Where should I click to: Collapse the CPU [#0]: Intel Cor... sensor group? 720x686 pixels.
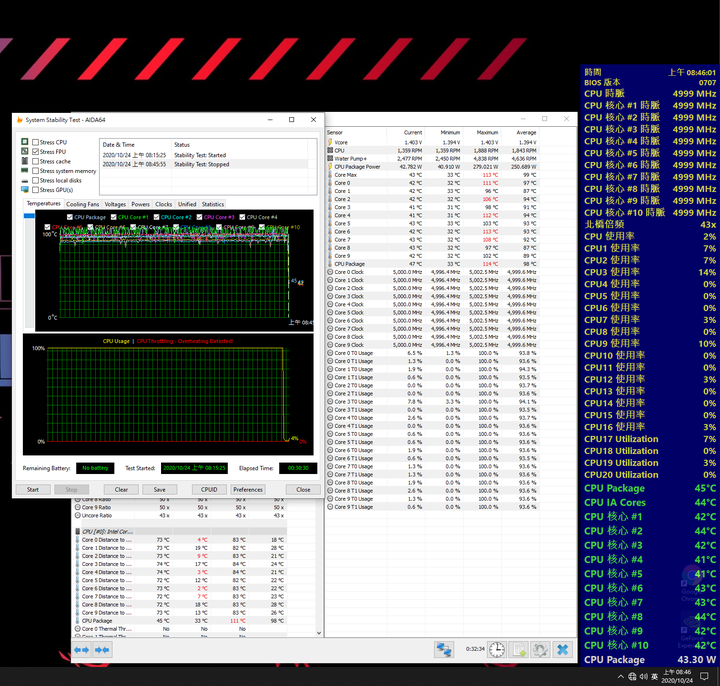78,531
